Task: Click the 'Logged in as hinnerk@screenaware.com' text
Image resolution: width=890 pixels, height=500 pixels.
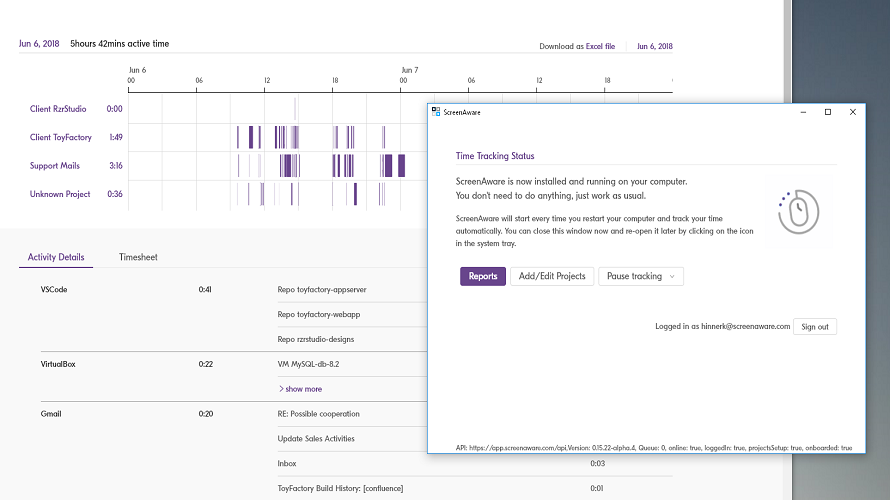Action: pyautogui.click(x=723, y=326)
